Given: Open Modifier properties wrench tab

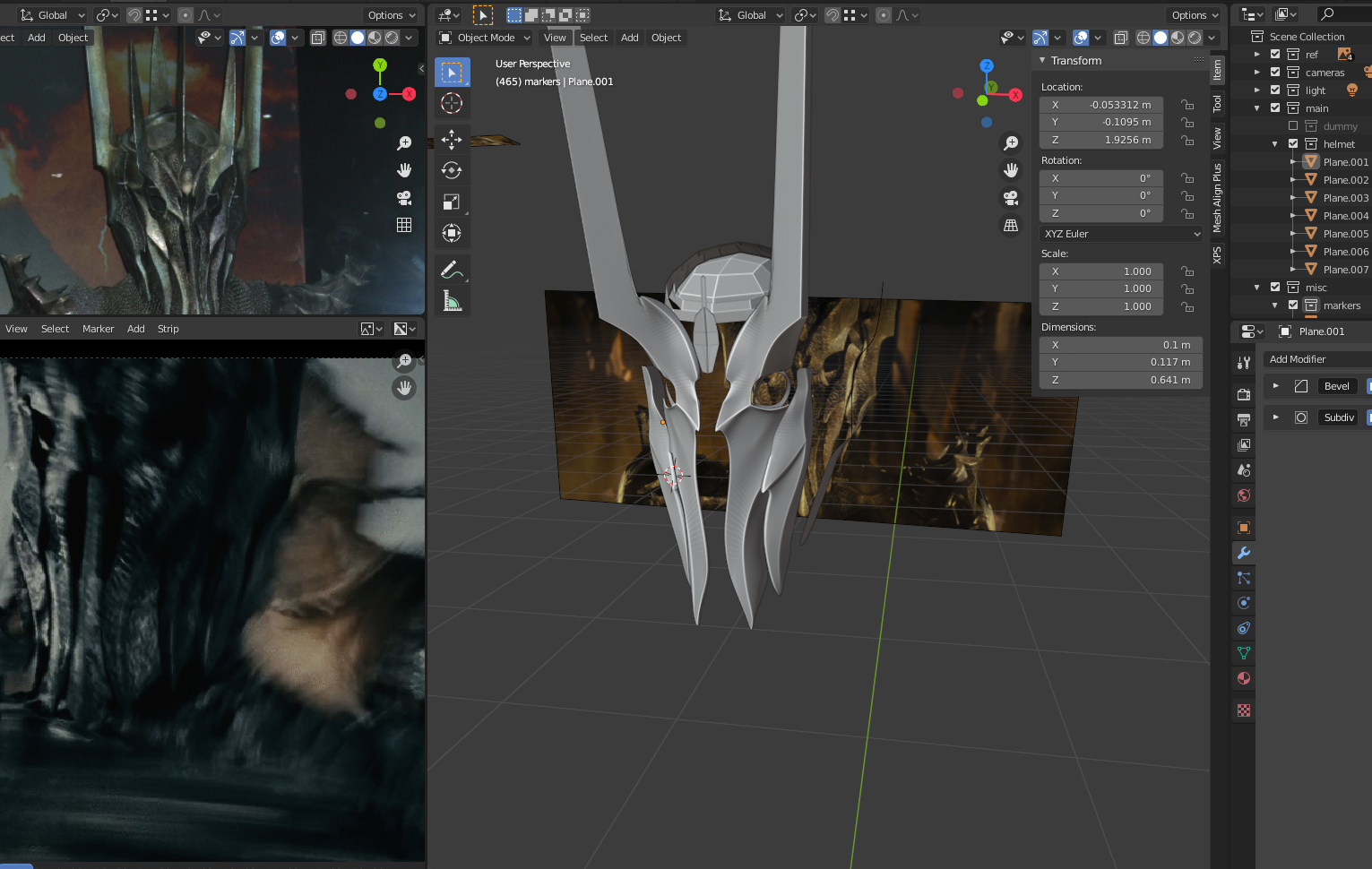Looking at the screenshot, I should (x=1244, y=553).
